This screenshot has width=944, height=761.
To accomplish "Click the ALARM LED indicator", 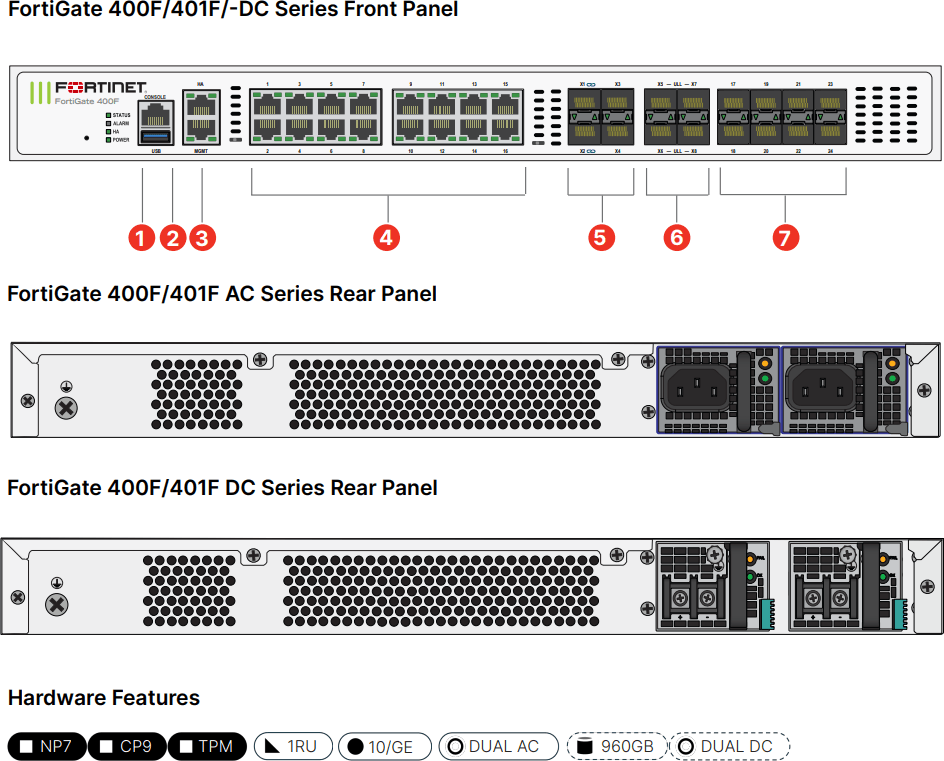I will (x=108, y=123).
